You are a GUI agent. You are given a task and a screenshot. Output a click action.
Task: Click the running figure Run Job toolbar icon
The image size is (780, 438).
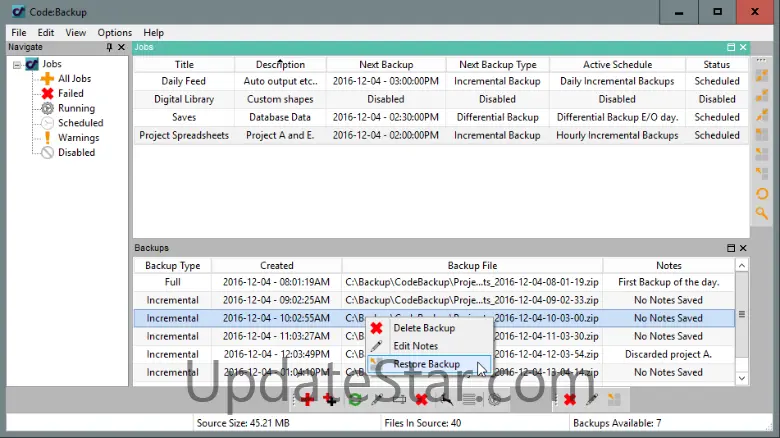pos(446,399)
